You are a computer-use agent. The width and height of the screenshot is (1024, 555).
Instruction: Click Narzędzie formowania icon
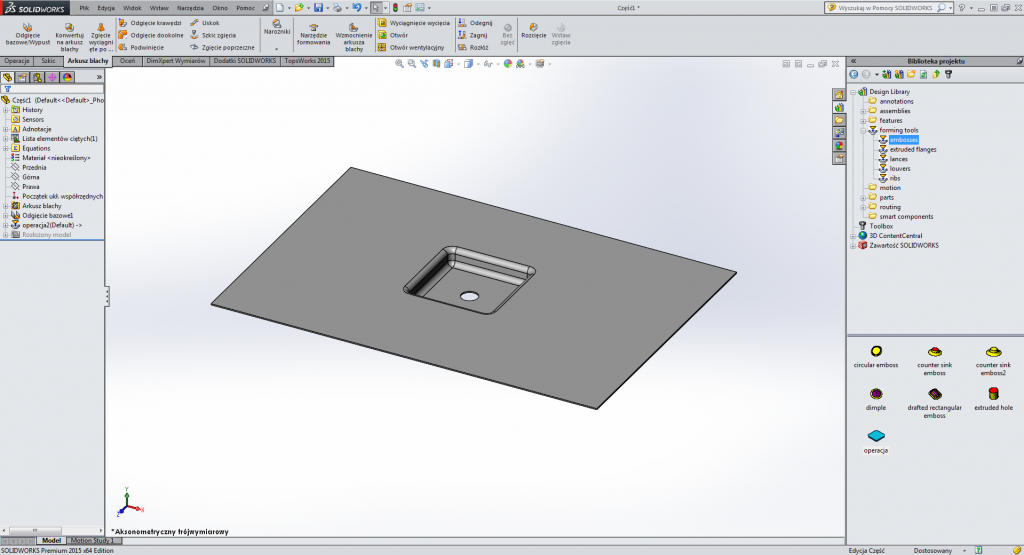click(x=315, y=27)
